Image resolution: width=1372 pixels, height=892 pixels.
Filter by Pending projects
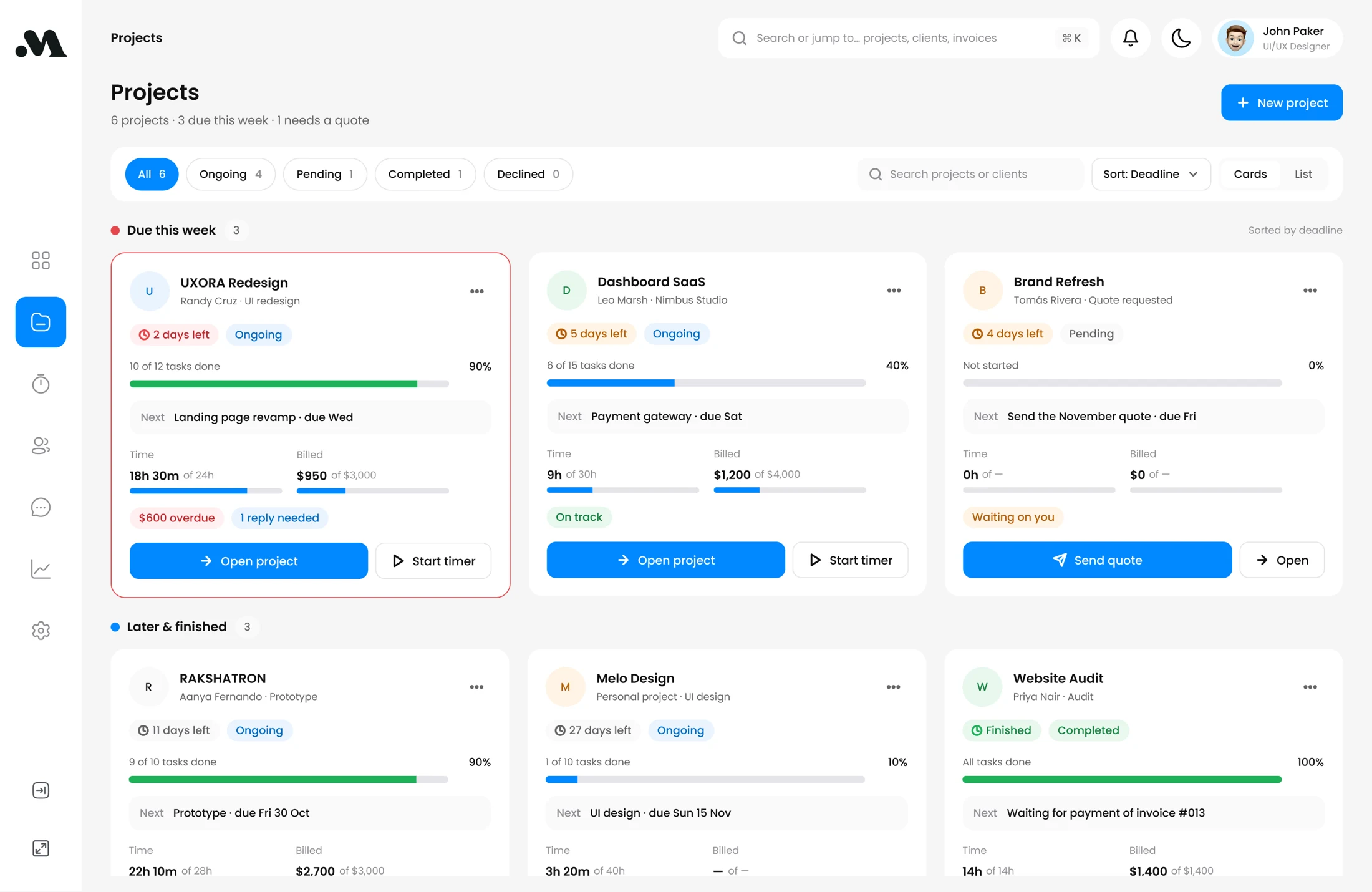325,174
